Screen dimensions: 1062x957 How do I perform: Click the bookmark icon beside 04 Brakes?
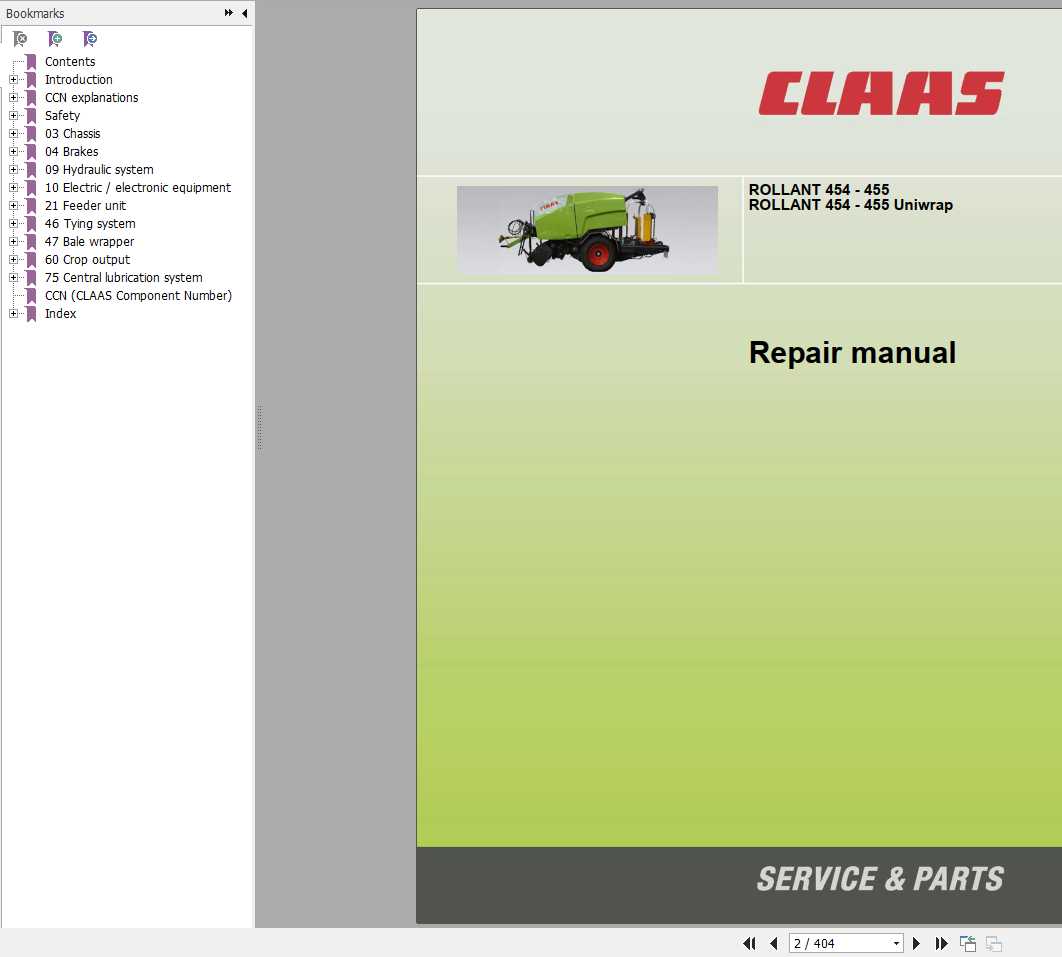pyautogui.click(x=31, y=152)
